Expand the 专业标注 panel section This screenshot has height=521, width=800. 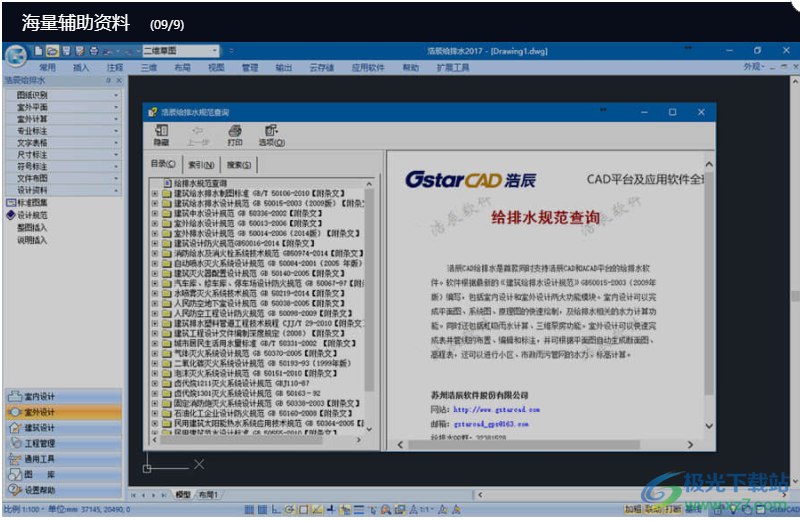[64, 131]
